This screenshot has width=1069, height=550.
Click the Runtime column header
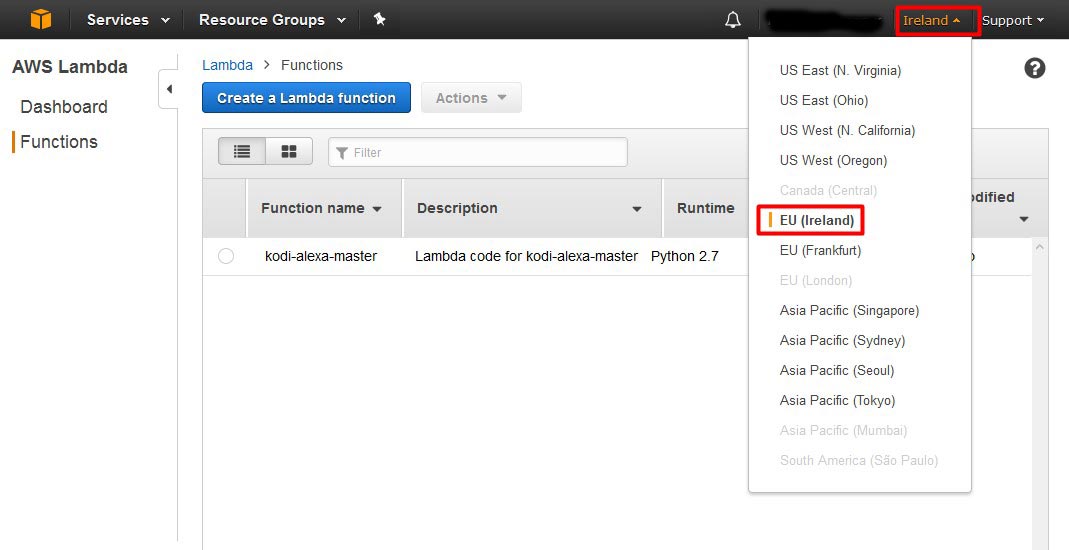coord(706,209)
